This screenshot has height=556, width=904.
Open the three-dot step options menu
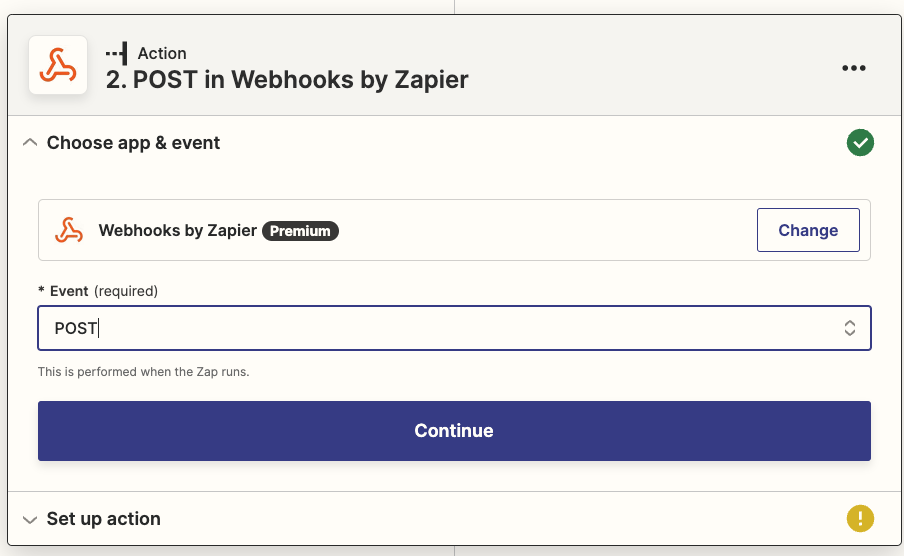pos(853,68)
